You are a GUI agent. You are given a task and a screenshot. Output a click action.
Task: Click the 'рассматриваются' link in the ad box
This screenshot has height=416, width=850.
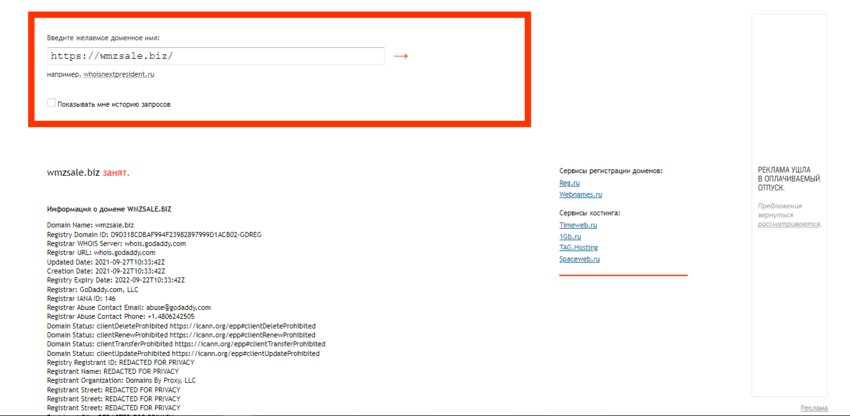click(x=788, y=224)
